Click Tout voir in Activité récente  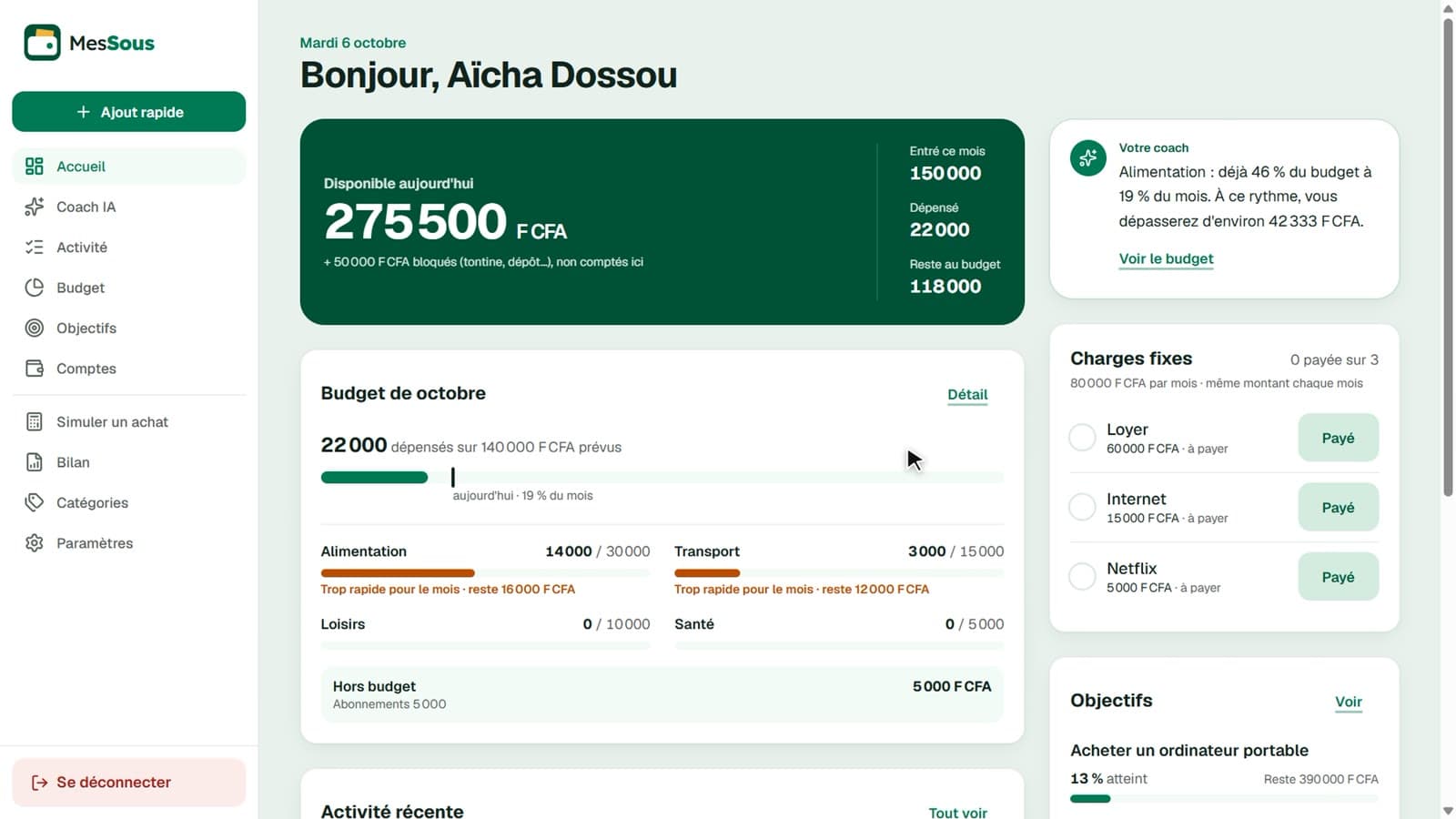pyautogui.click(x=957, y=813)
